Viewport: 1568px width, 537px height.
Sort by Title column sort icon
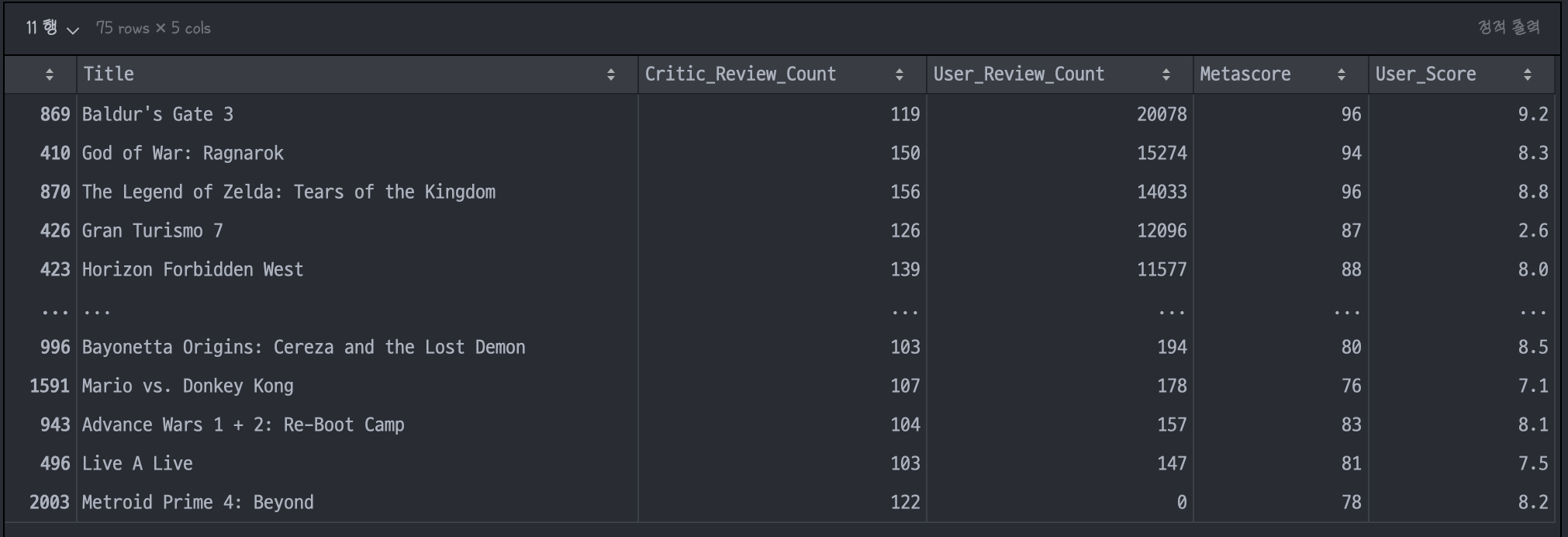pyautogui.click(x=611, y=74)
